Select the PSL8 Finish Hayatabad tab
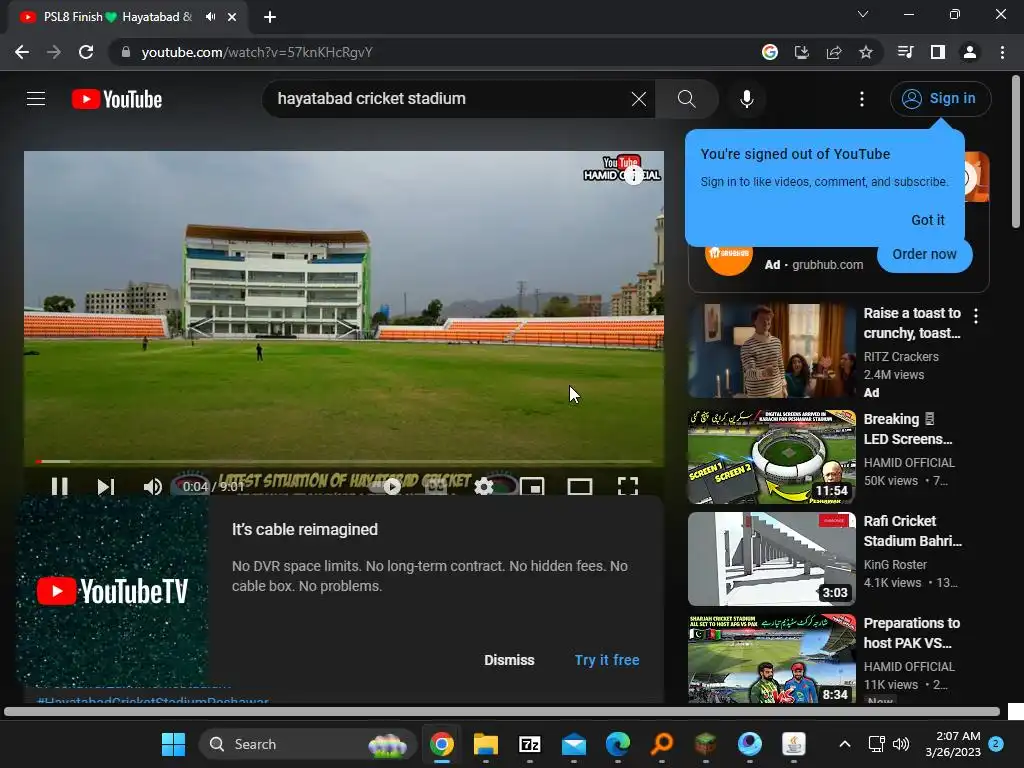This screenshot has height=768, width=1024. point(128,18)
